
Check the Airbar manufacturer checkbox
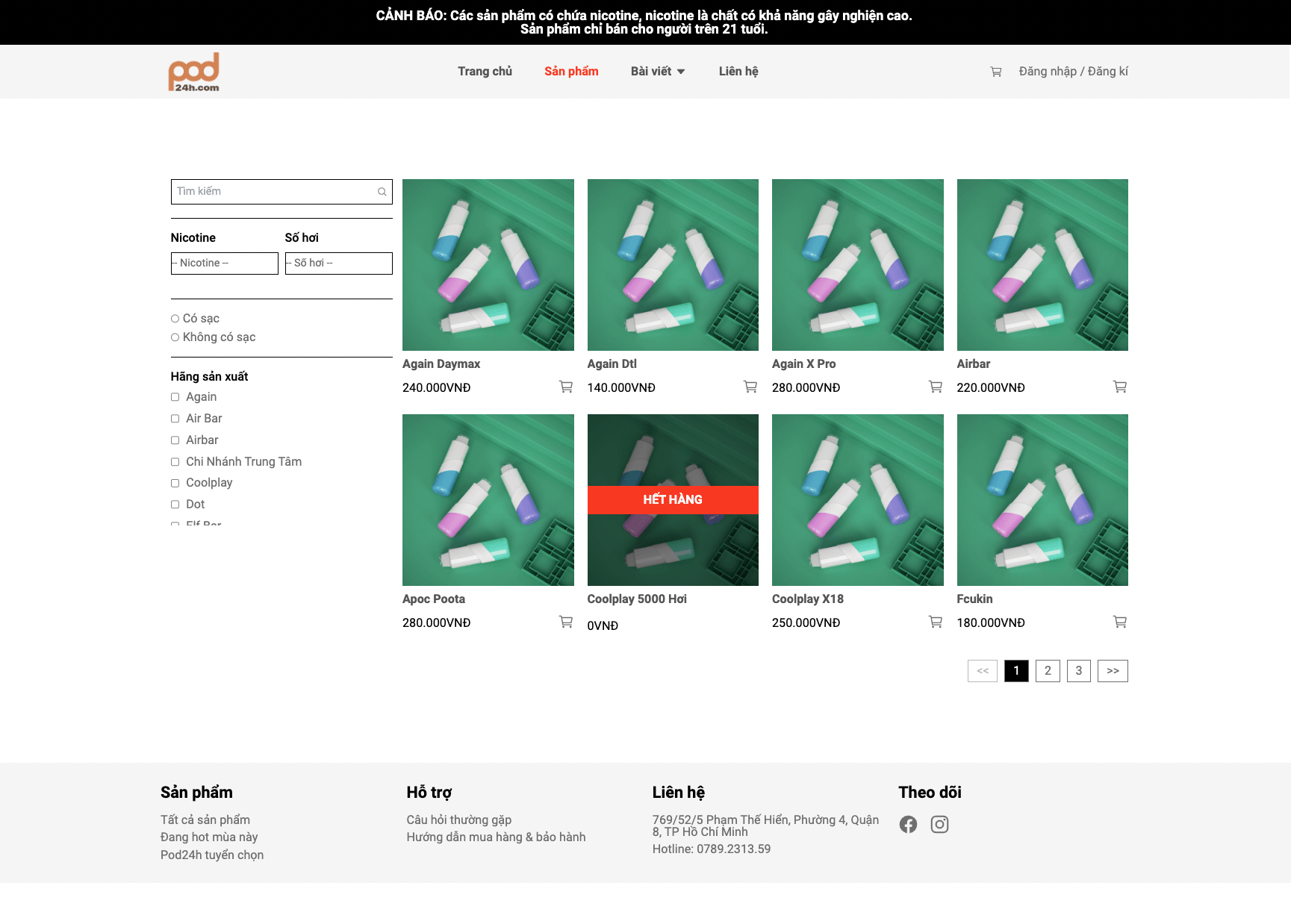(175, 440)
